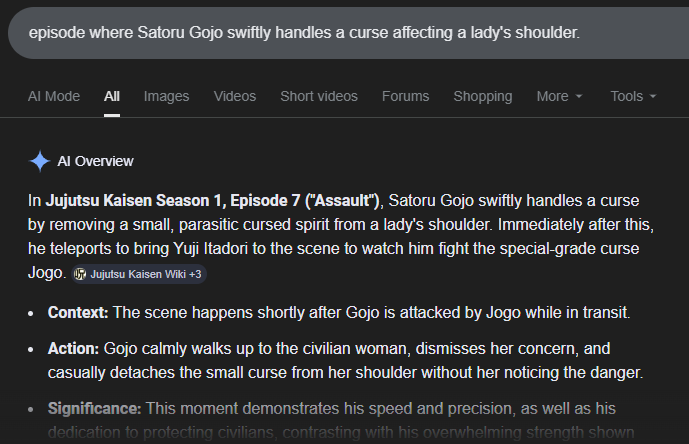Switch to AI Mode tab
The height and width of the screenshot is (444, 689).
pyautogui.click(x=54, y=97)
